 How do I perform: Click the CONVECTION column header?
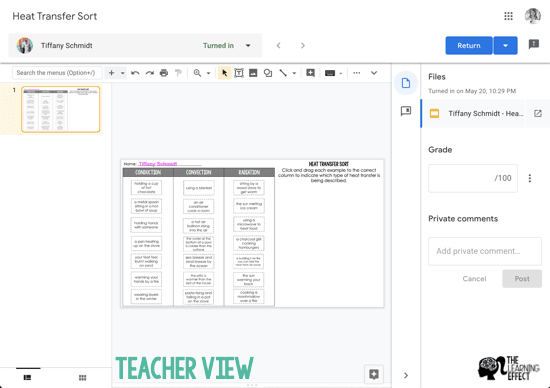[x=199, y=172]
